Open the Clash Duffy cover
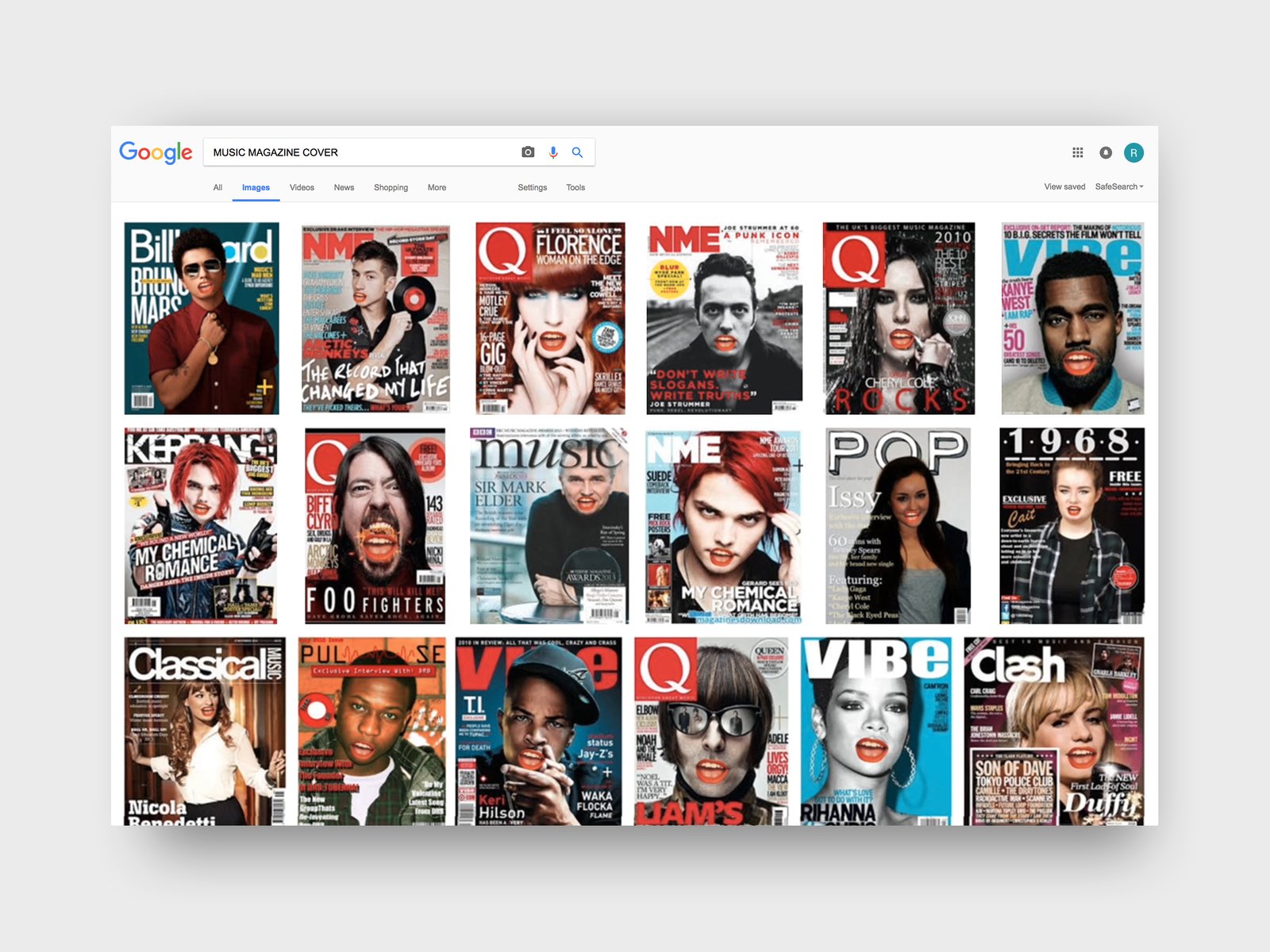This screenshot has height=952, width=1270. pyautogui.click(x=1054, y=731)
